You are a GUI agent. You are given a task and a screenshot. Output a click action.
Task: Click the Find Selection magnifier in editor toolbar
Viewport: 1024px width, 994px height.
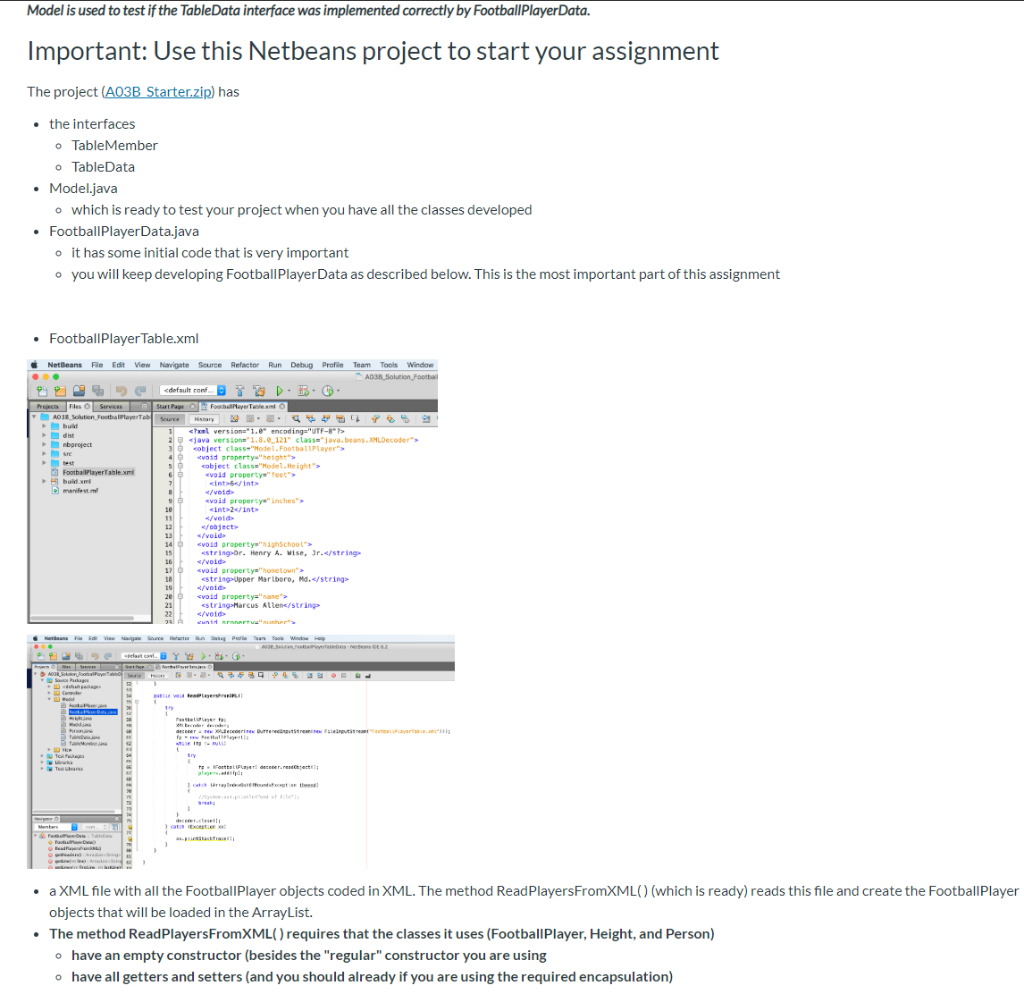click(x=295, y=419)
